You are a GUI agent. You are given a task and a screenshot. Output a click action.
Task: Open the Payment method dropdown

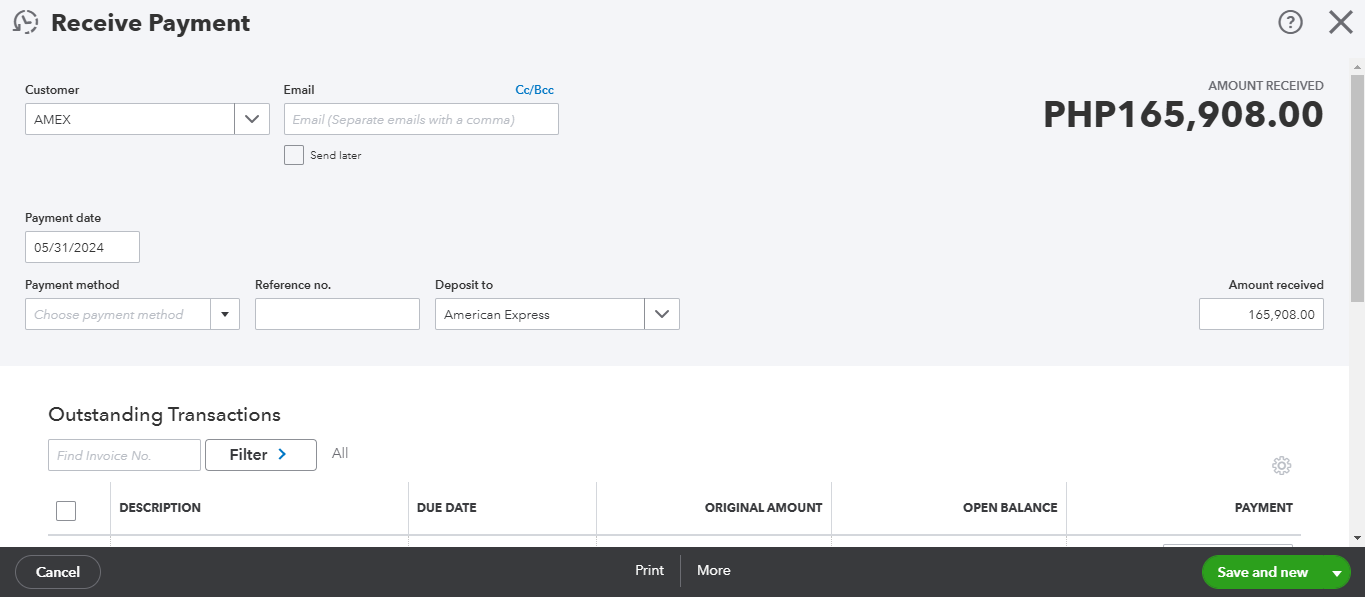(x=224, y=314)
